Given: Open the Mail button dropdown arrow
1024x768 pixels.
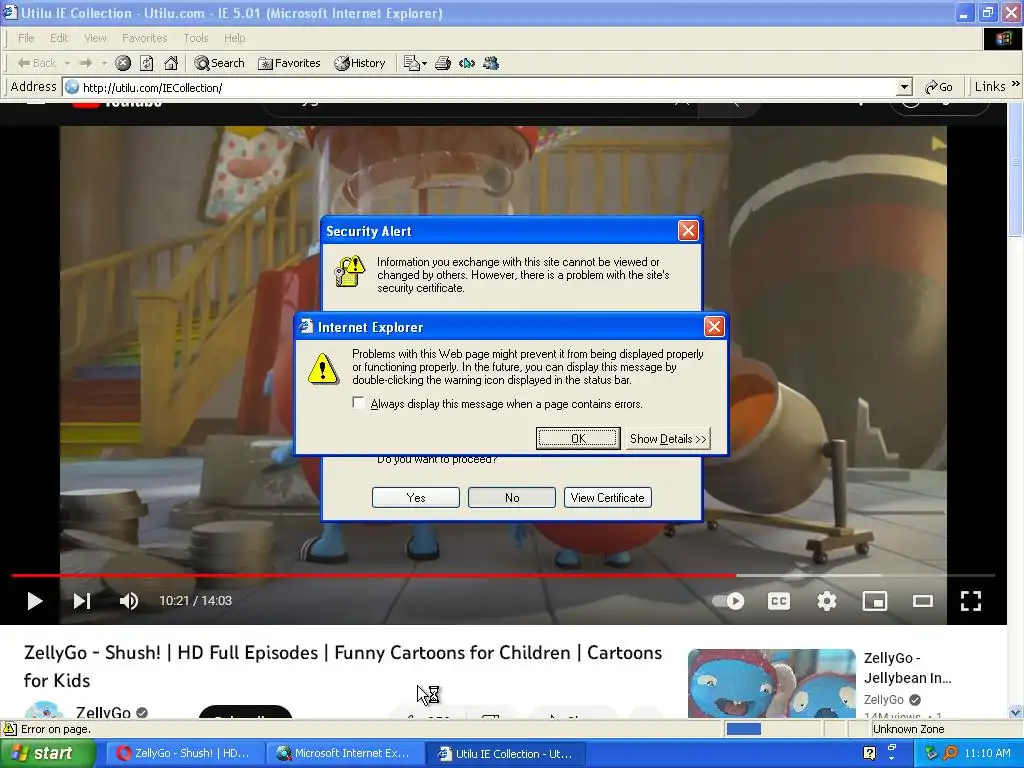Looking at the screenshot, I should [424, 63].
